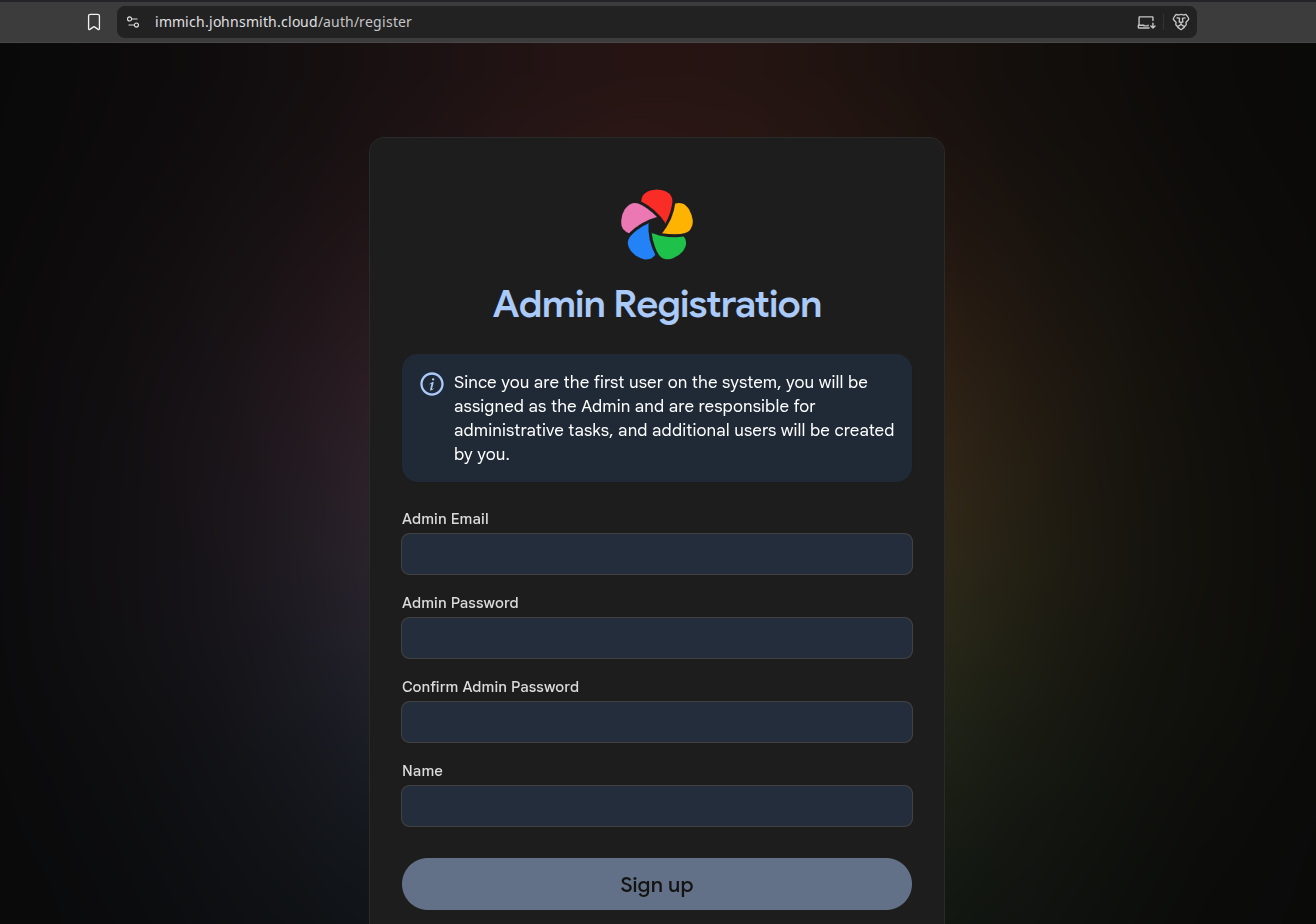Screen dimensions: 1316x924
Task: Click the install app icon in address bar
Action: (1146, 22)
